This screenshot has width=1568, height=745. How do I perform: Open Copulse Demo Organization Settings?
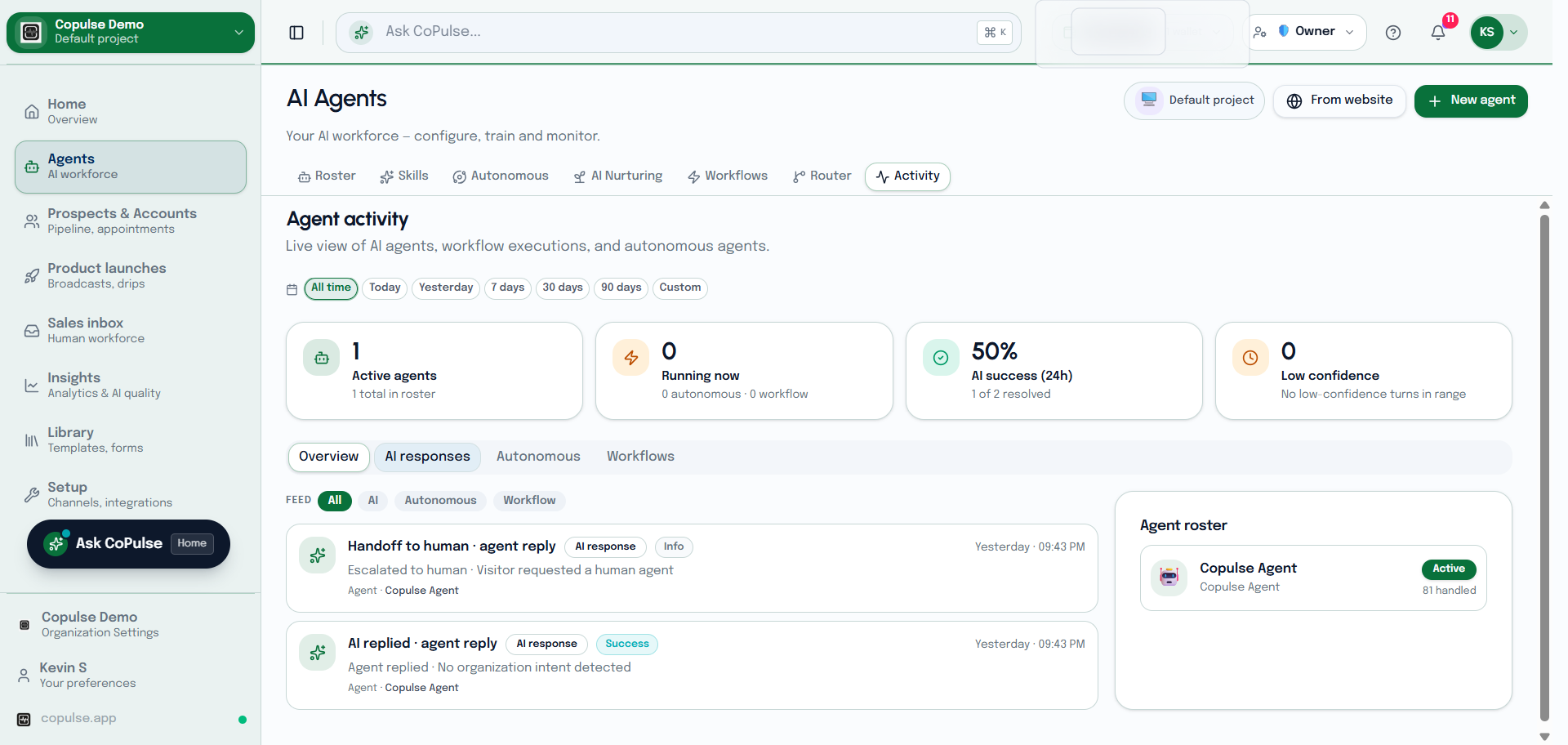click(x=131, y=625)
